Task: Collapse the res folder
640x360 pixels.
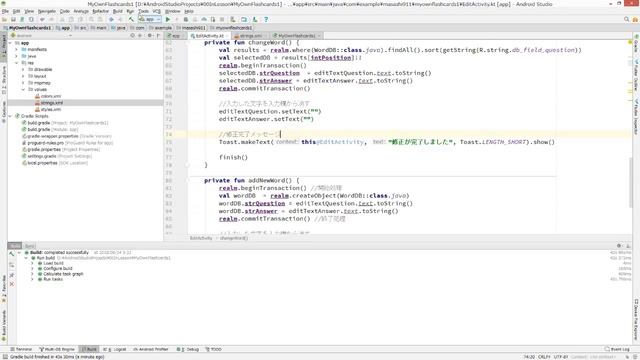Action: (17, 63)
